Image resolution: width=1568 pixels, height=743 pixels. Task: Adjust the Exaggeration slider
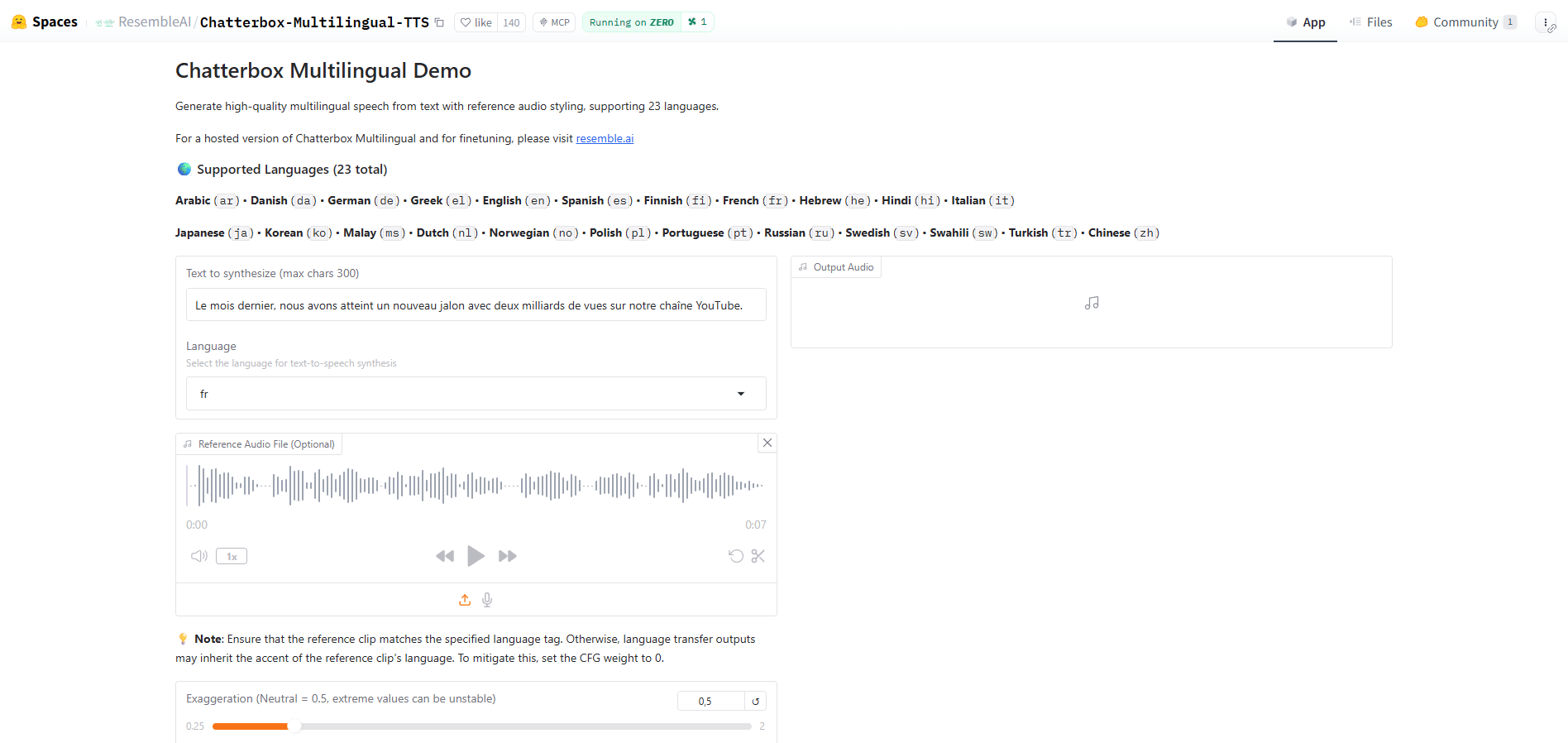click(x=294, y=726)
